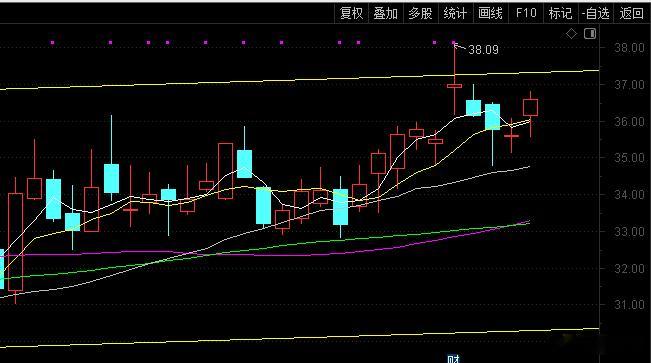The height and width of the screenshot is (363, 651).
Task: Click the 财 marker at chart bottom
Action: point(453,359)
